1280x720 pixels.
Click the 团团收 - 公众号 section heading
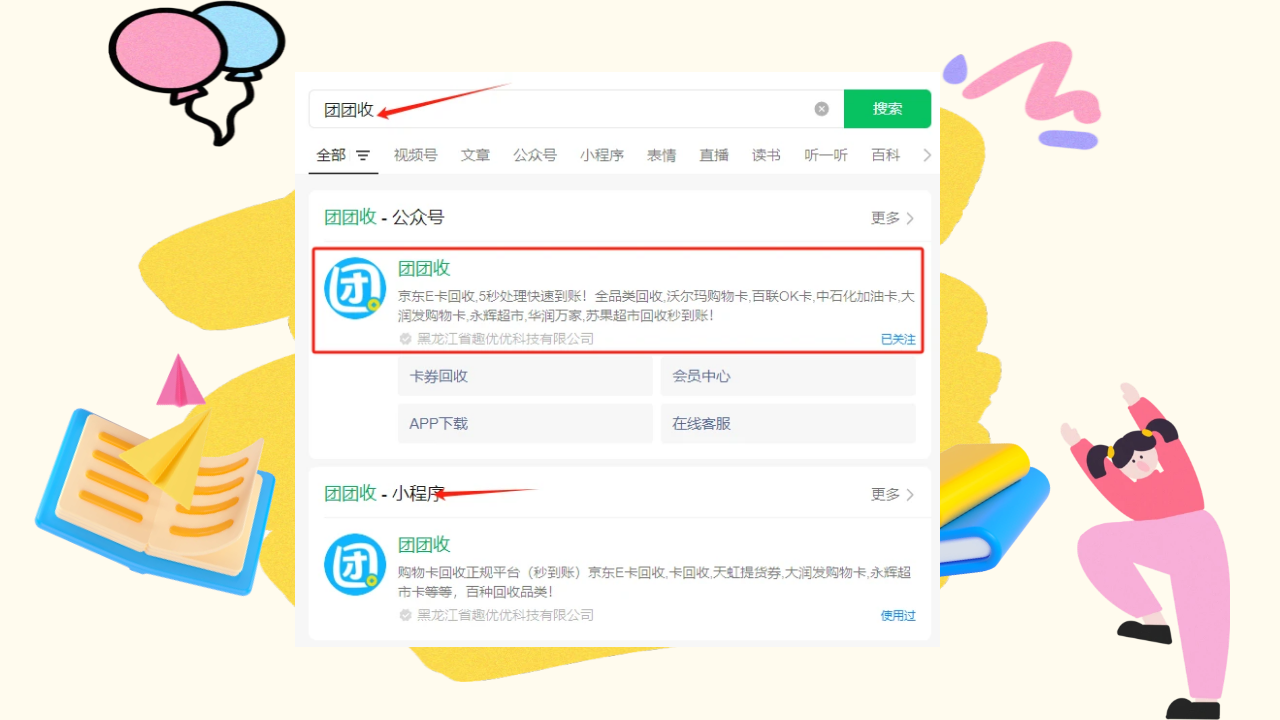click(x=384, y=217)
